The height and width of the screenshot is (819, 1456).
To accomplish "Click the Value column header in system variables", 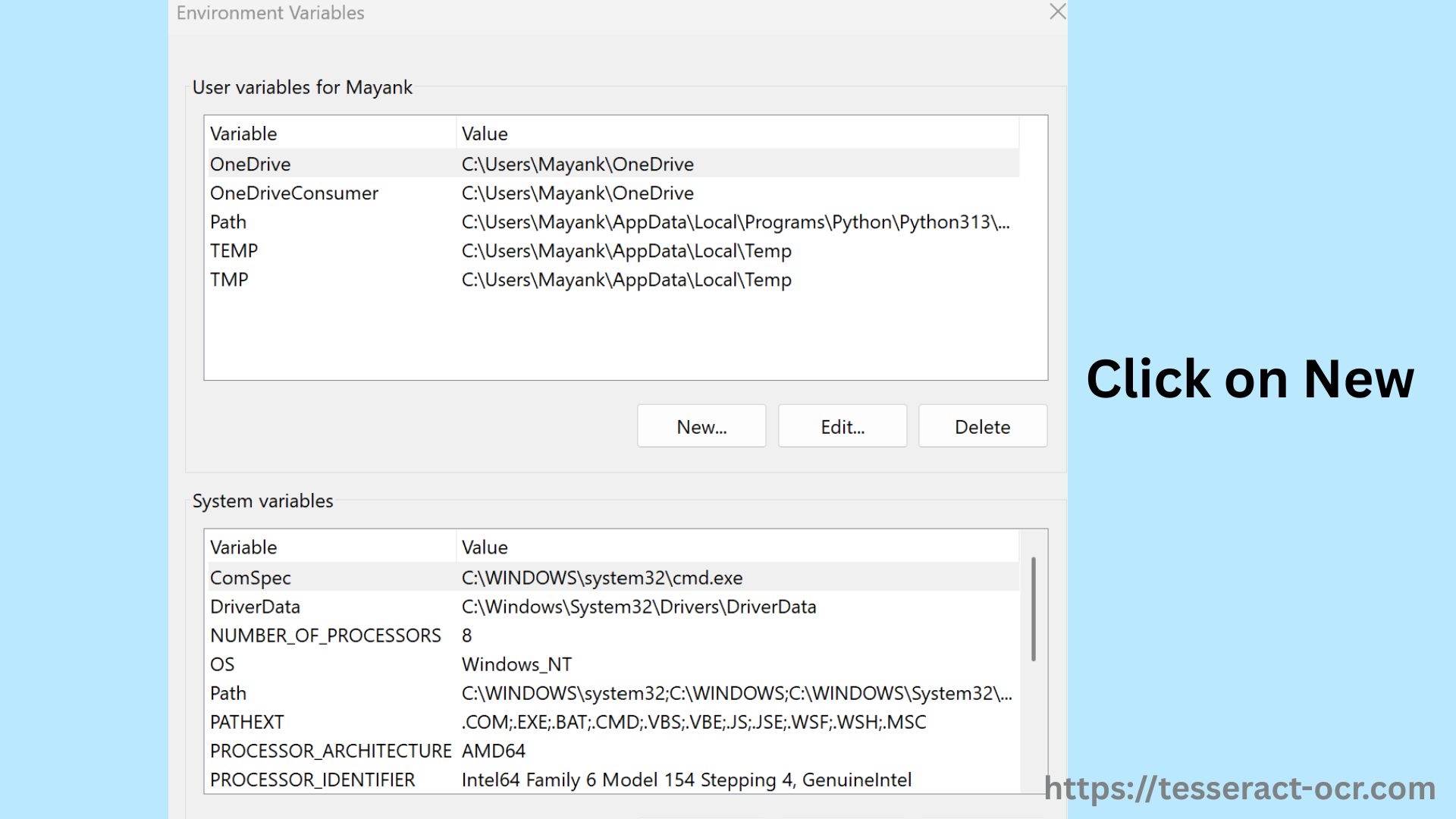I will pos(485,547).
